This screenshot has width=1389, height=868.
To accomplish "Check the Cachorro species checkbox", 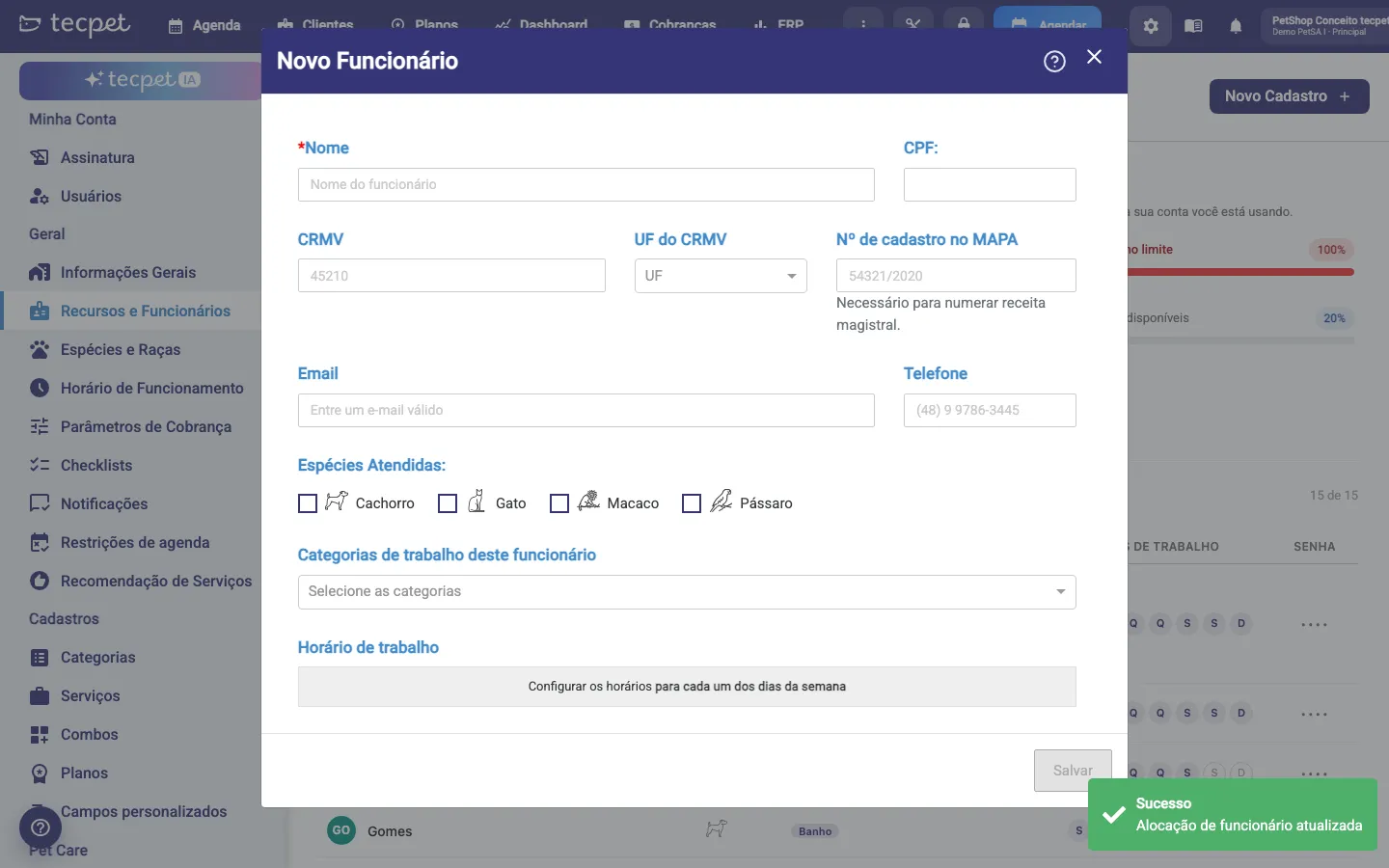I will pyautogui.click(x=308, y=503).
